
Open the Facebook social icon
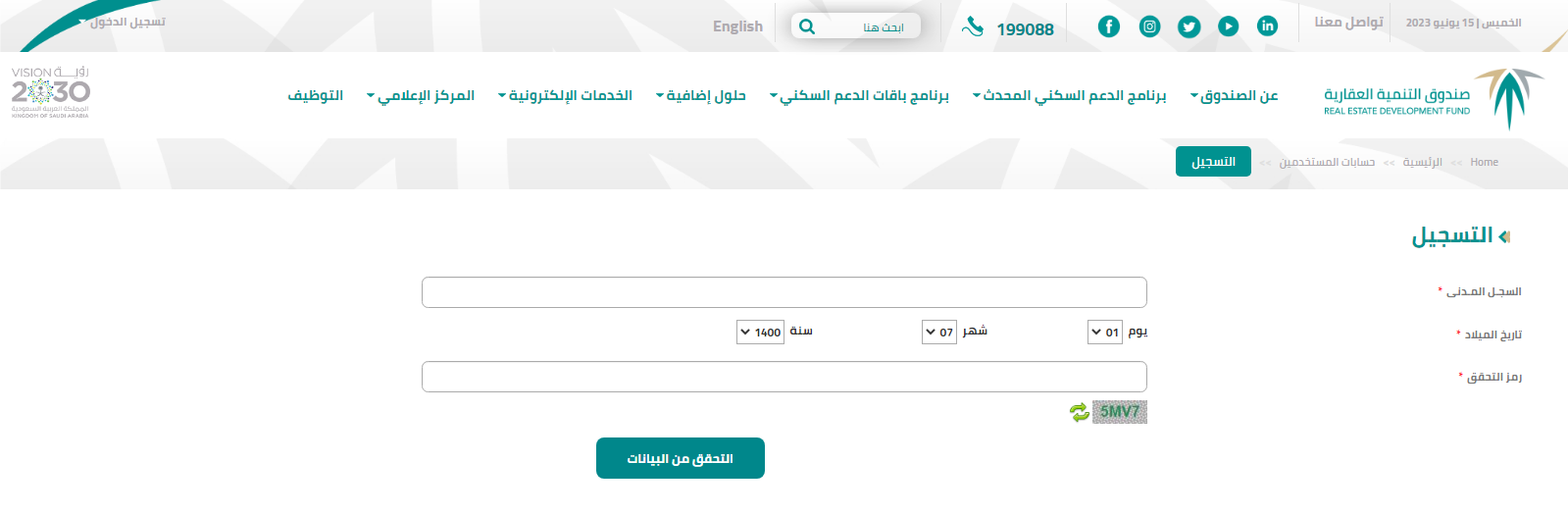(1108, 26)
